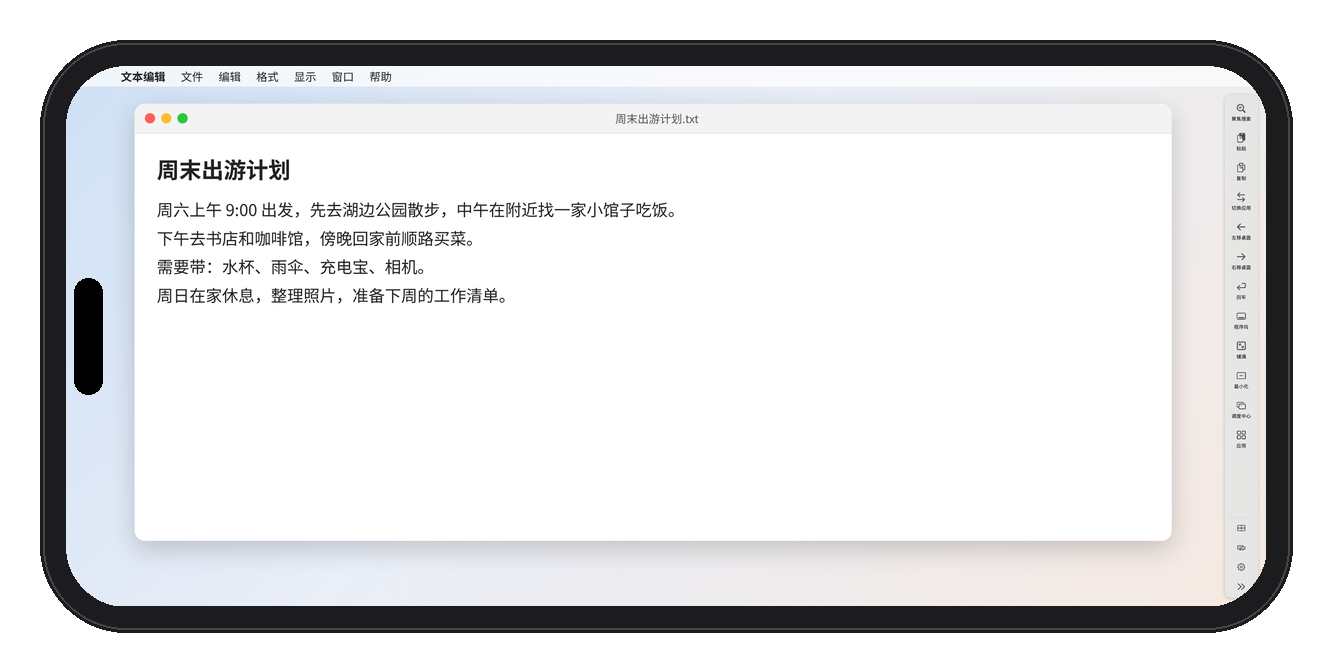Collapse sidebar with double chevron icon
The image size is (1332, 672).
(x=1241, y=587)
